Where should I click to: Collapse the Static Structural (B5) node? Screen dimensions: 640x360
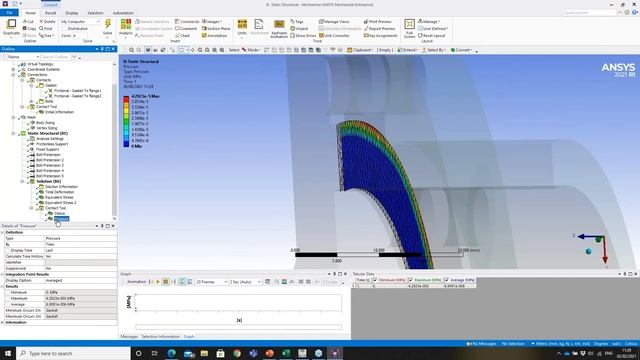click(13, 133)
